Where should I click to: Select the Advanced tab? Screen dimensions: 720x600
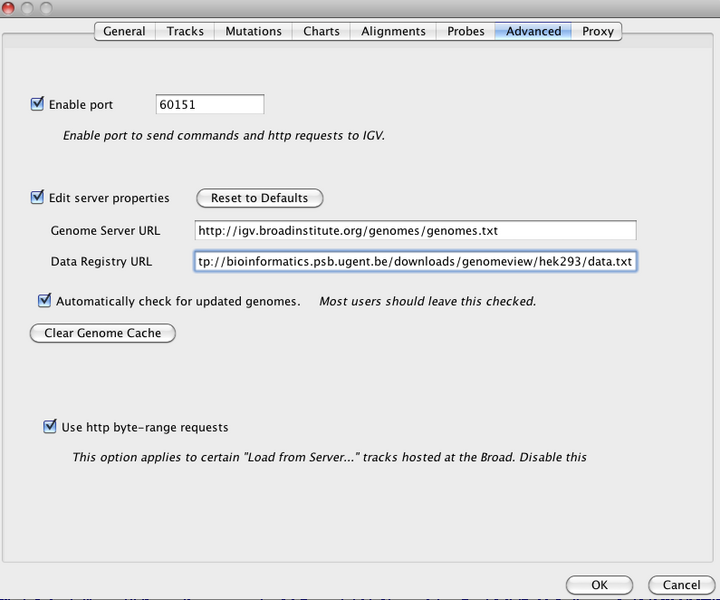coord(533,31)
